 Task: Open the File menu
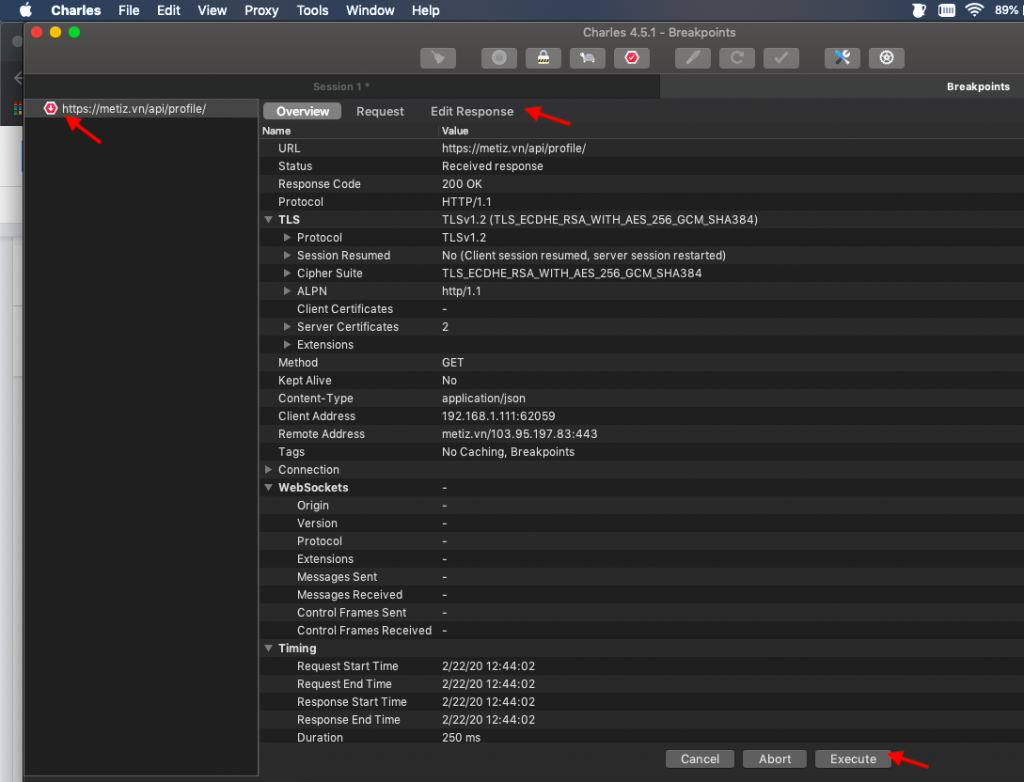tap(129, 10)
